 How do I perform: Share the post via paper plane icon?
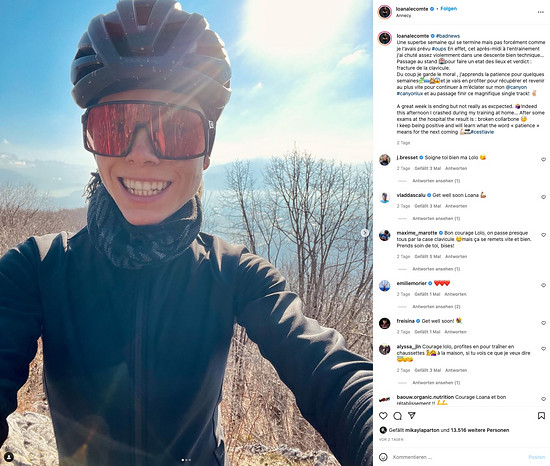tap(412, 416)
